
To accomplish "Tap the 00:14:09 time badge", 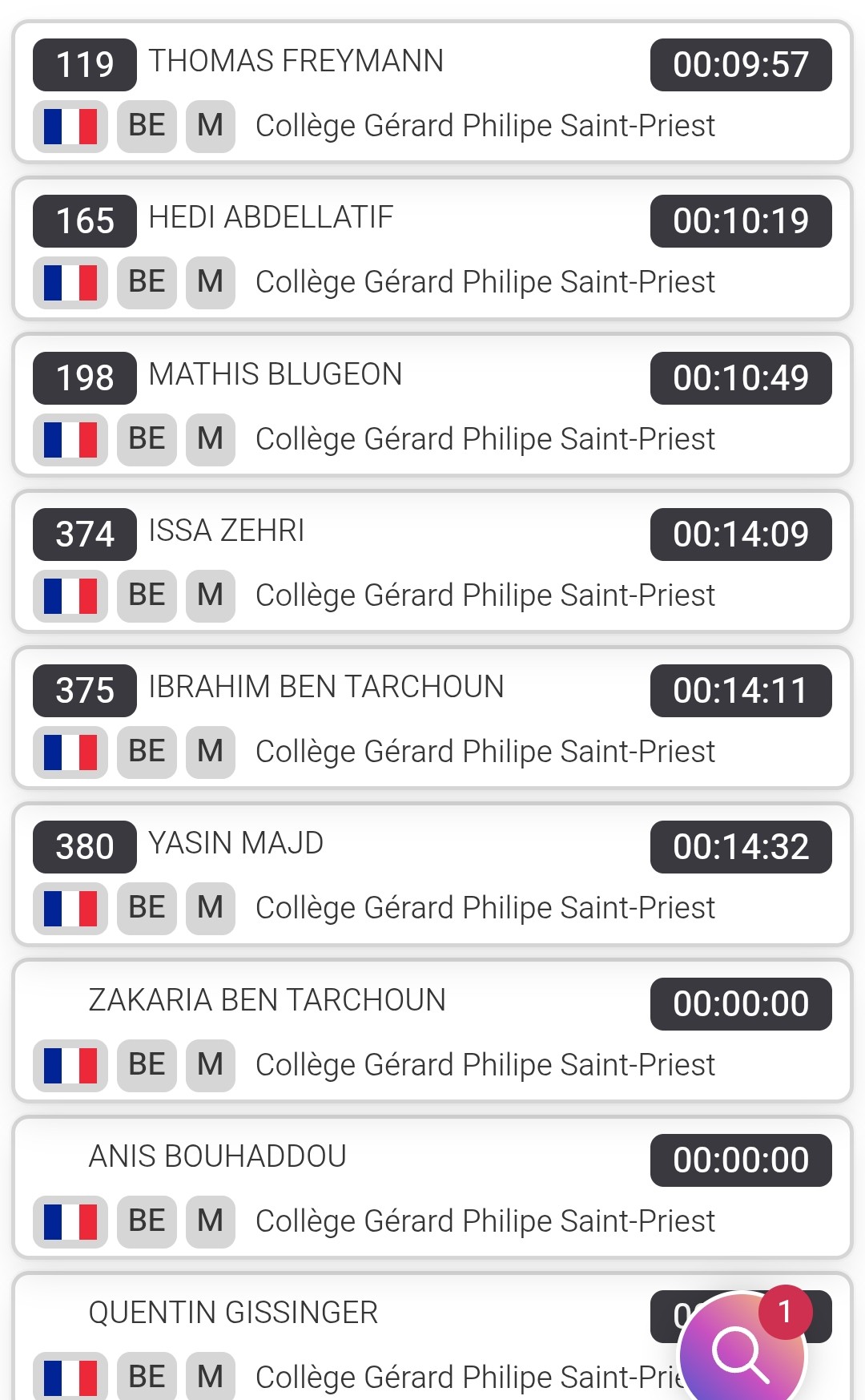I will coord(741,534).
